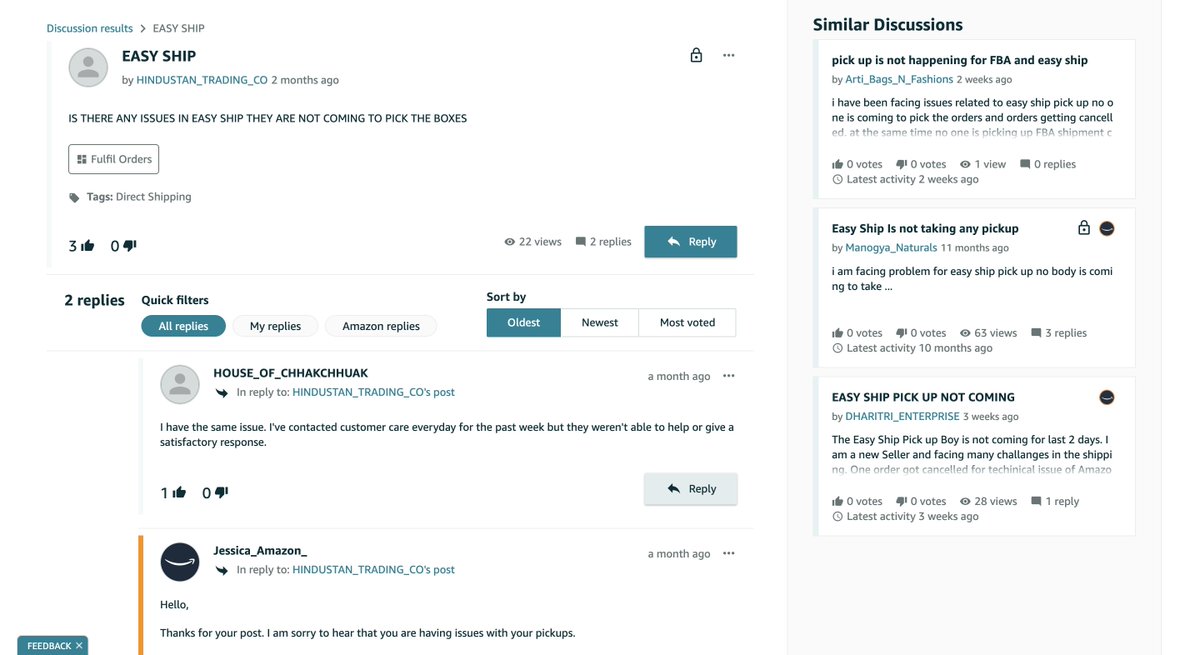Click the Similar Discussions heading

click(888, 25)
